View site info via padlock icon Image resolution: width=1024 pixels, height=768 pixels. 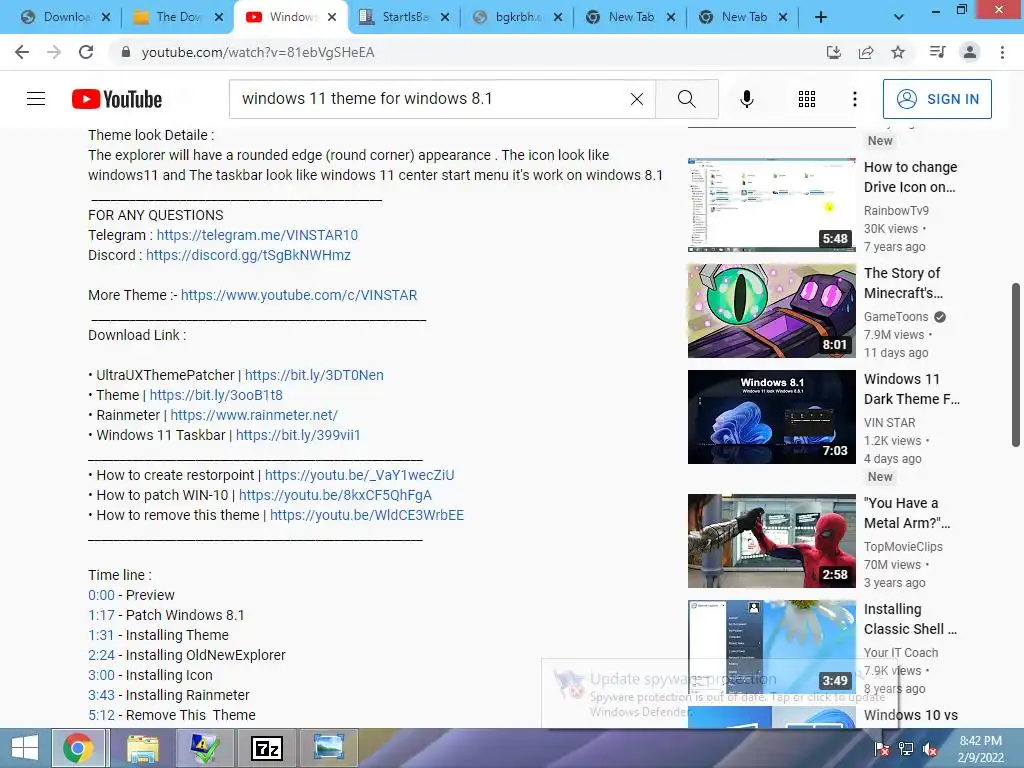tap(126, 52)
